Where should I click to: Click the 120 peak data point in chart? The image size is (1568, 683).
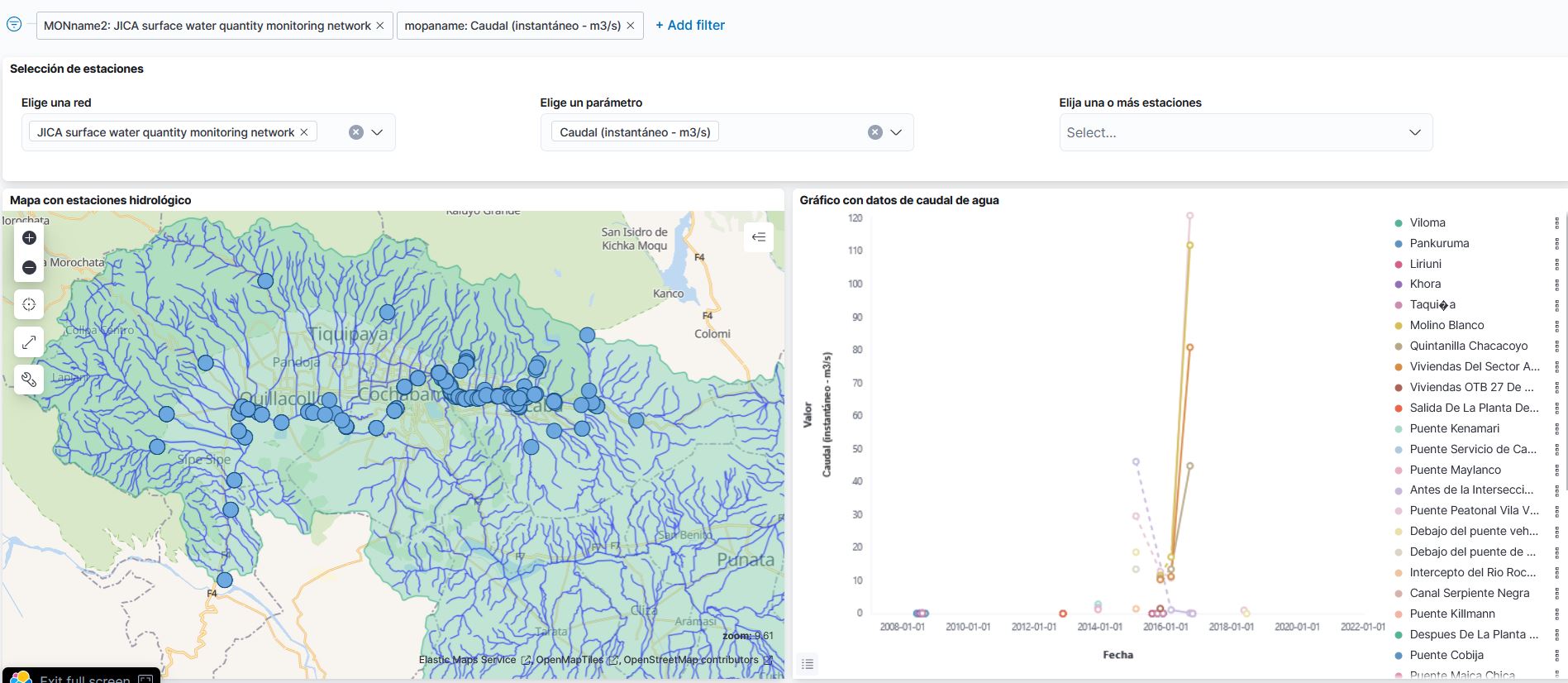[1190, 216]
